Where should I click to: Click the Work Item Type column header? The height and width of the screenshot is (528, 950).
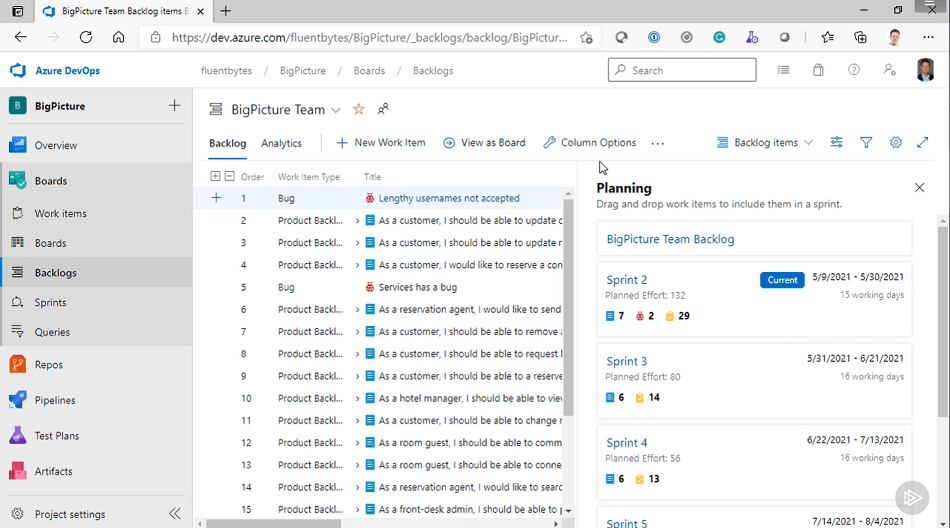click(x=308, y=177)
